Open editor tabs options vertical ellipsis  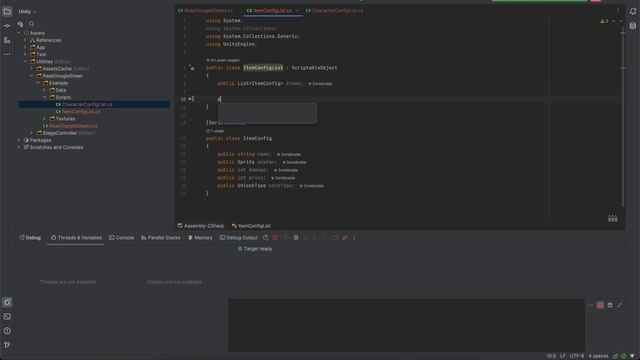(x=618, y=11)
